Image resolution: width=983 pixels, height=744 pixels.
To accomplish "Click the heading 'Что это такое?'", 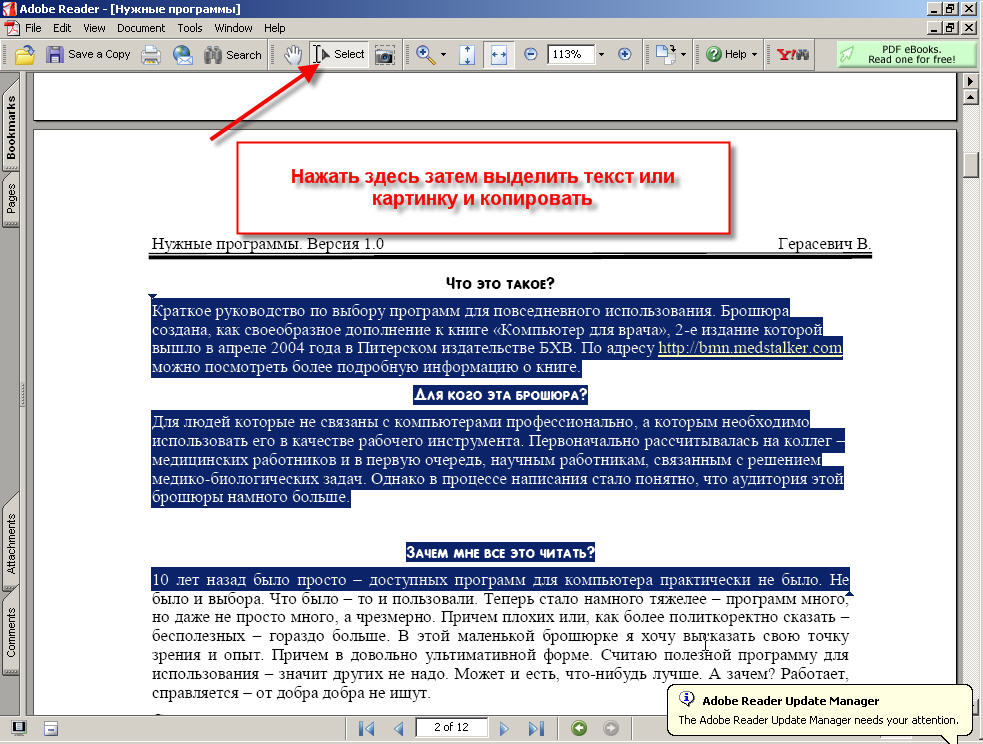I will pos(500,284).
